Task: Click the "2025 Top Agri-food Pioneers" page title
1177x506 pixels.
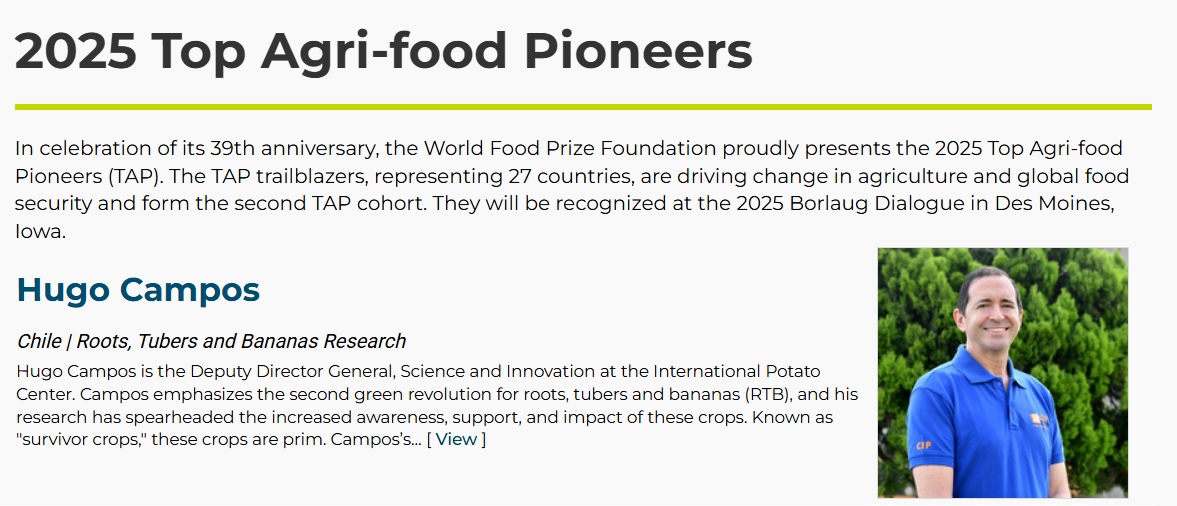Action: click(x=383, y=52)
